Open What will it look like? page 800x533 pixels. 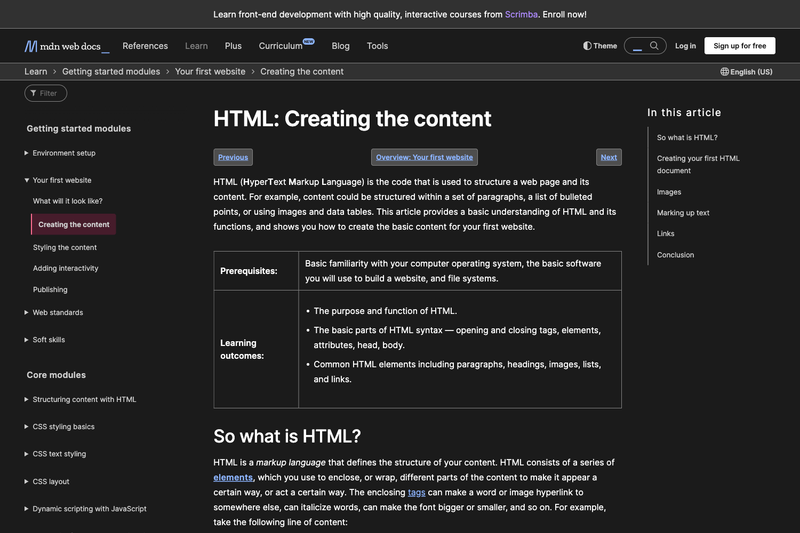pos(67,201)
